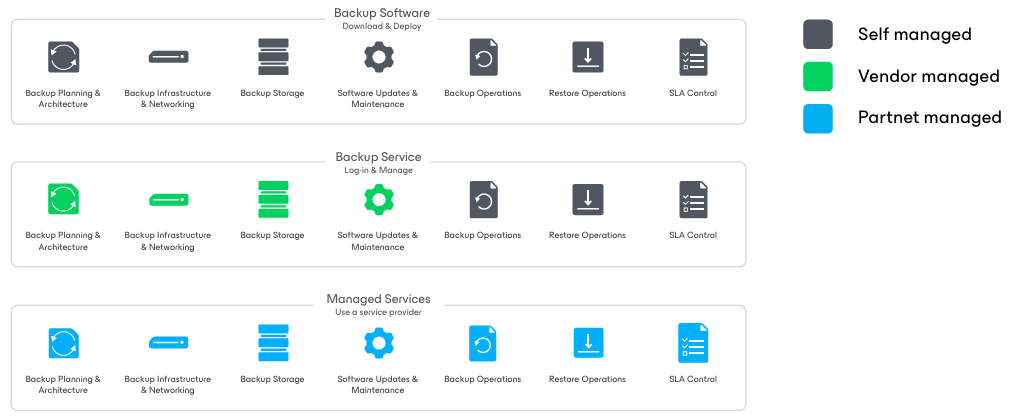Select blue Backup Planning & Architecture icon
1009x417 pixels.
63,343
